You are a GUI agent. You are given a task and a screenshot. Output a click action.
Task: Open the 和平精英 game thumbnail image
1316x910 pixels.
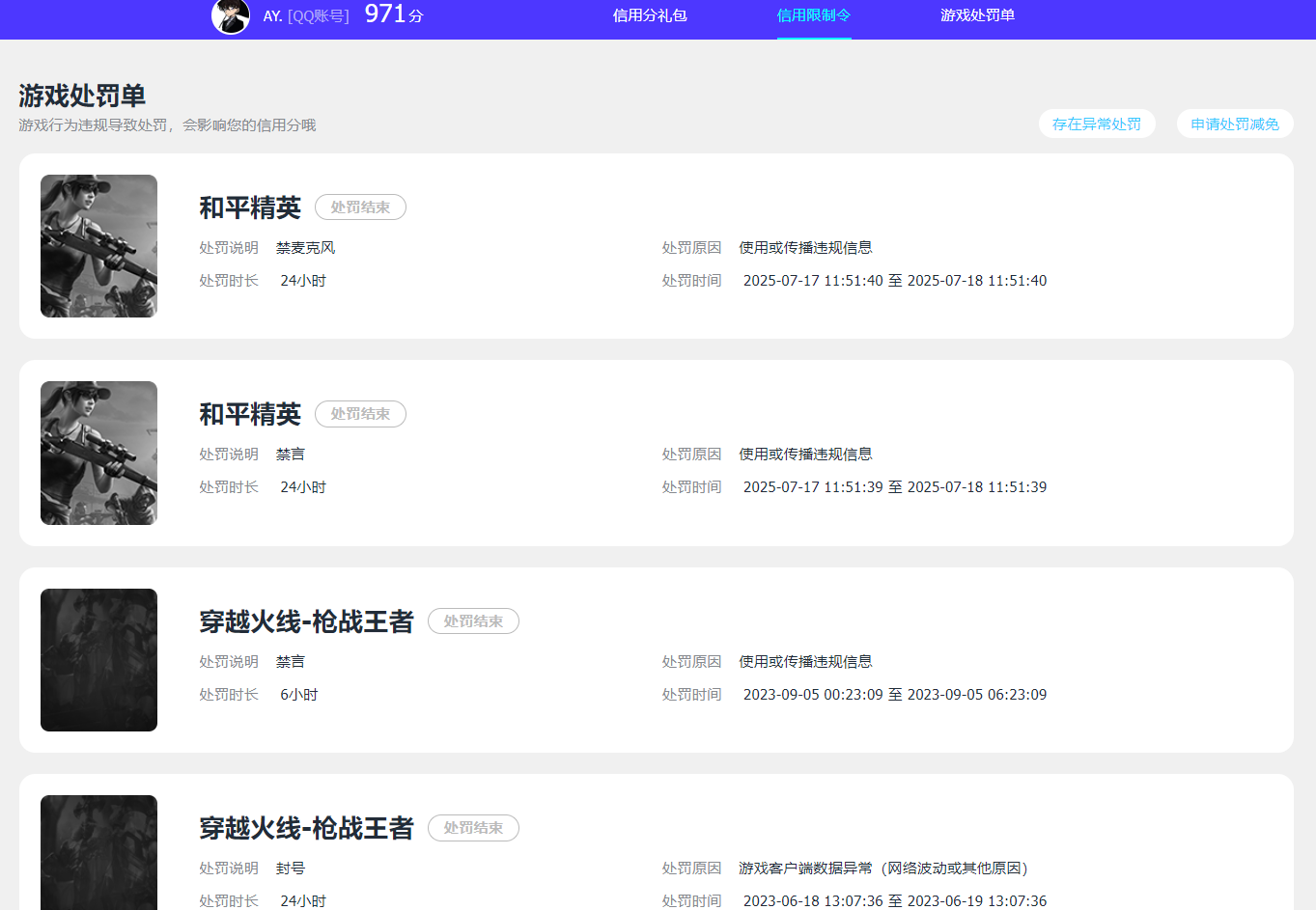(x=98, y=246)
